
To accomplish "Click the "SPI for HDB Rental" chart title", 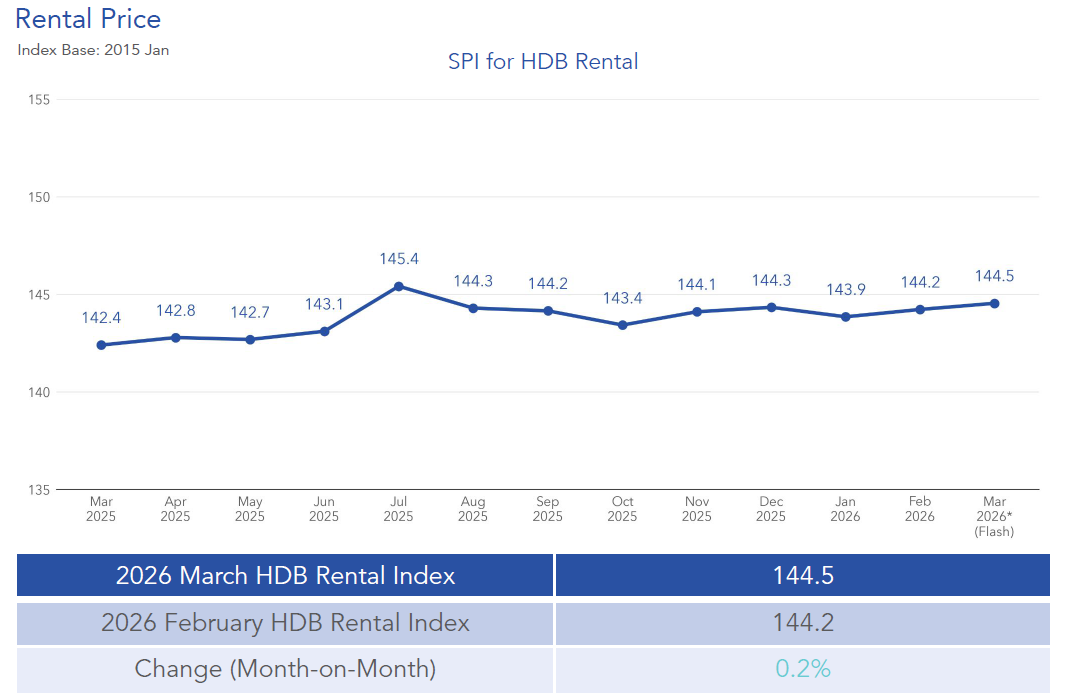I will click(x=543, y=62).
